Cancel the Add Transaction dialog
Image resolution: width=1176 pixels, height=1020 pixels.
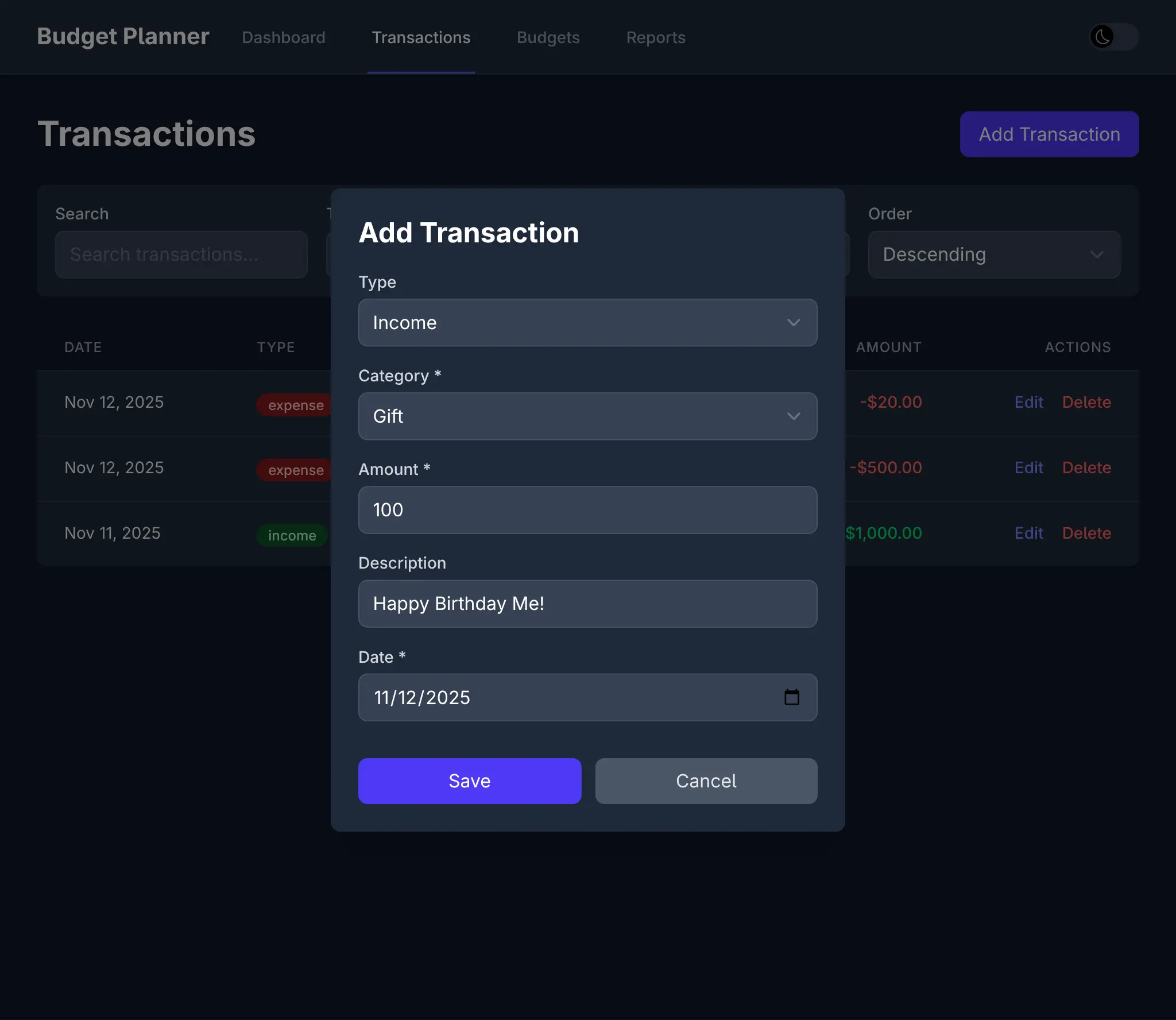pyautogui.click(x=706, y=781)
